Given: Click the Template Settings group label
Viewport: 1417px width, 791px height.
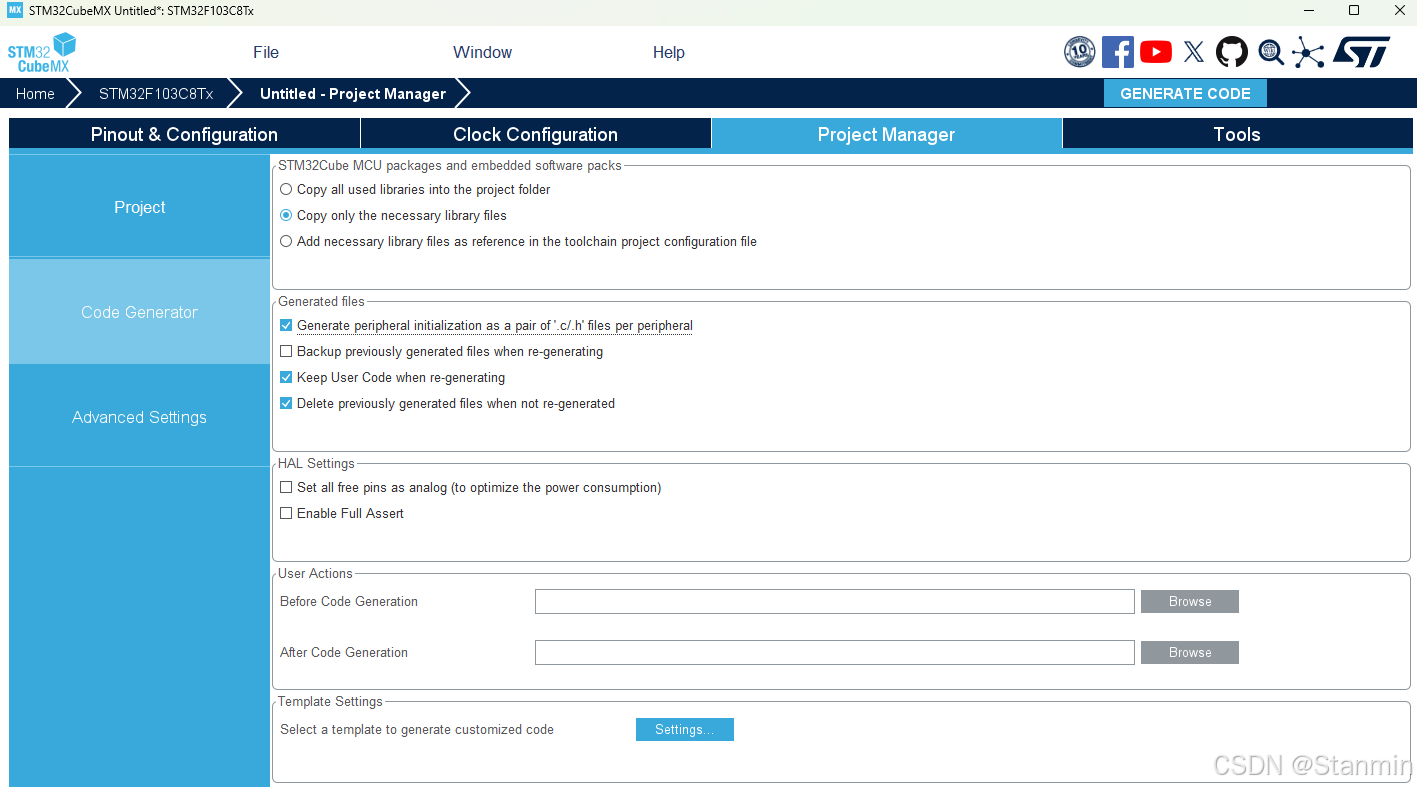Looking at the screenshot, I should [x=330, y=701].
